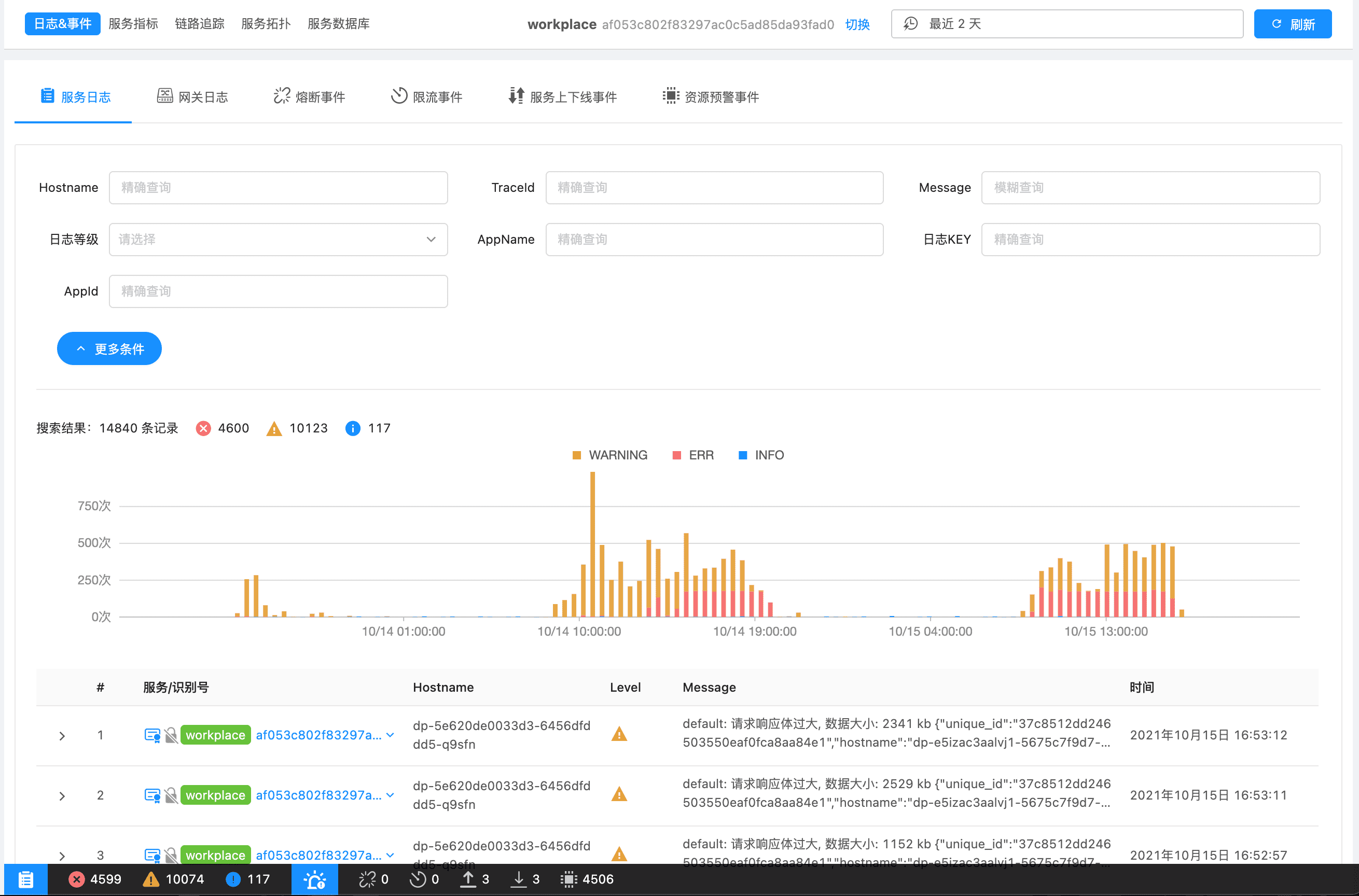Click the 刷新 refresh button
1359x896 pixels.
click(1293, 24)
